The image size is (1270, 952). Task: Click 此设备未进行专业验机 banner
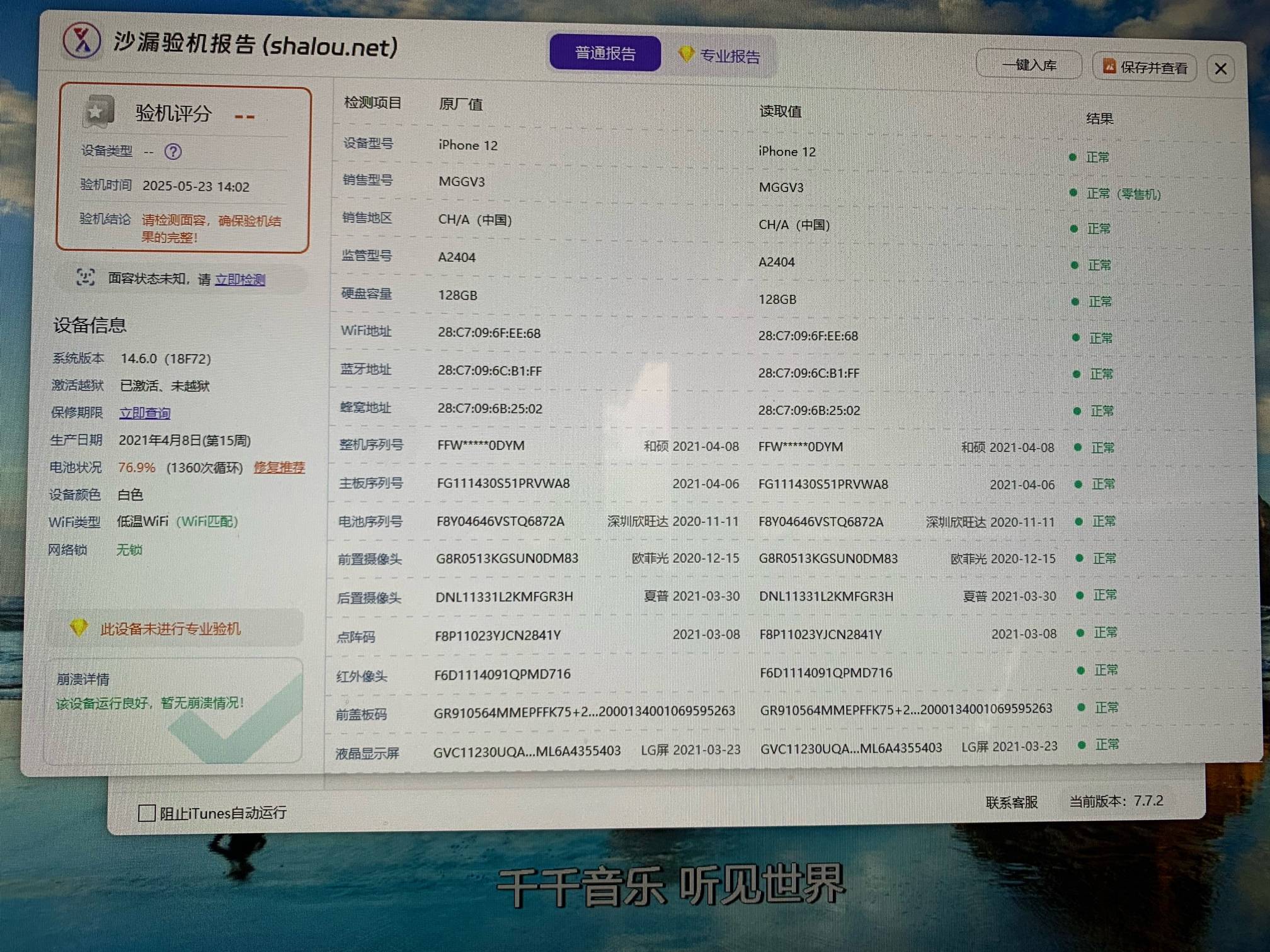tap(175, 628)
